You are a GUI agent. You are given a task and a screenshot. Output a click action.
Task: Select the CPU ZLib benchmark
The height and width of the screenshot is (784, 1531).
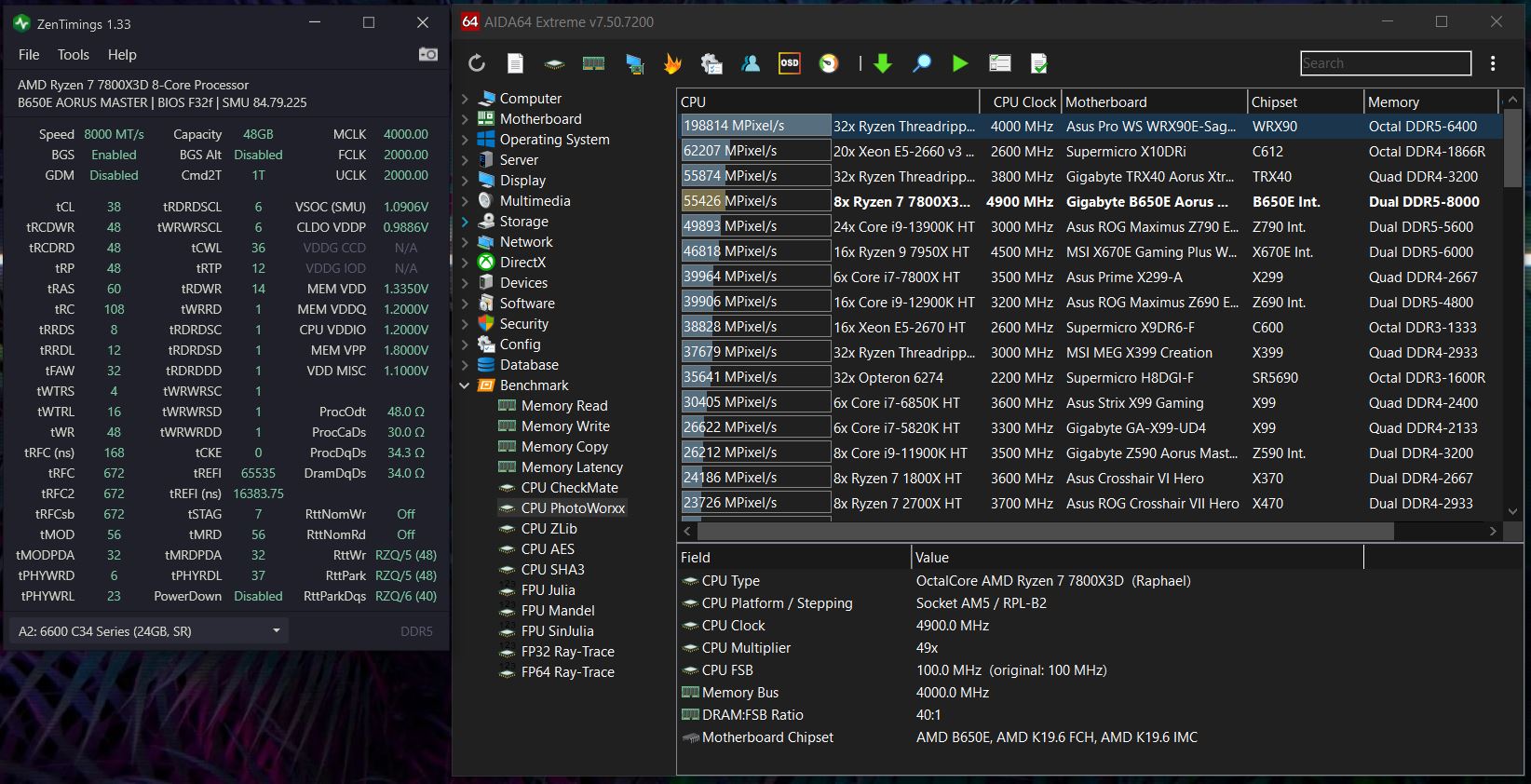click(x=549, y=529)
